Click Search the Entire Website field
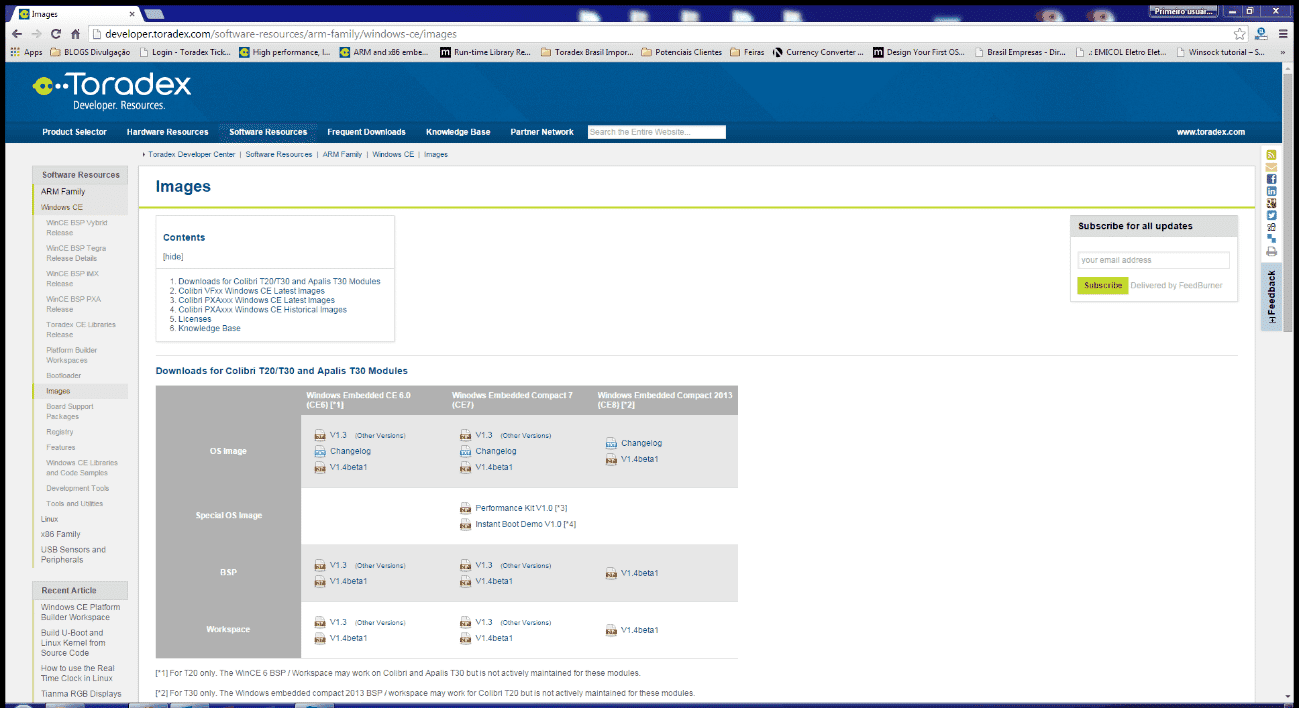The image size is (1299, 708). pos(656,132)
